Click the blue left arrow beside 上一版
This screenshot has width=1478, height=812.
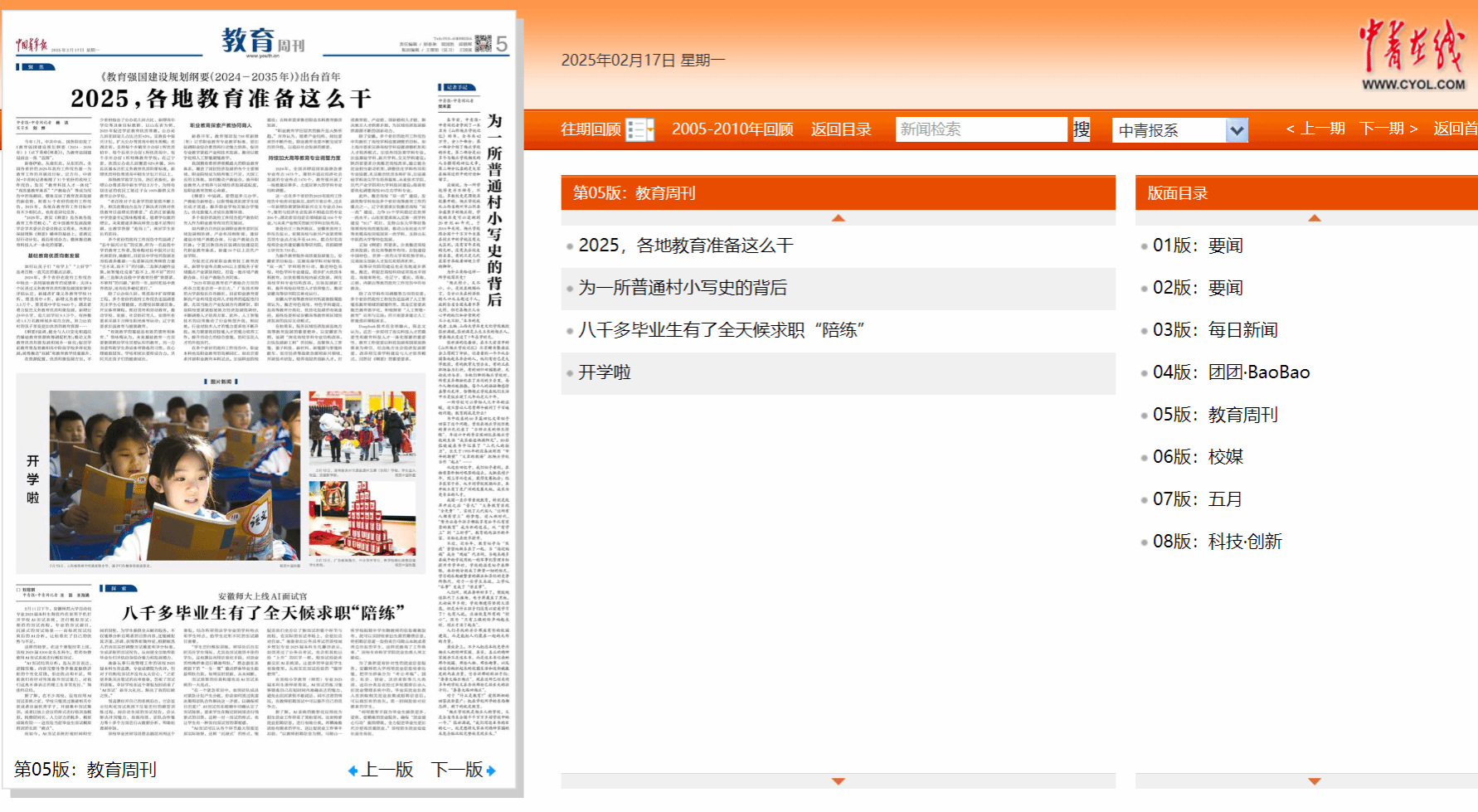(x=352, y=771)
